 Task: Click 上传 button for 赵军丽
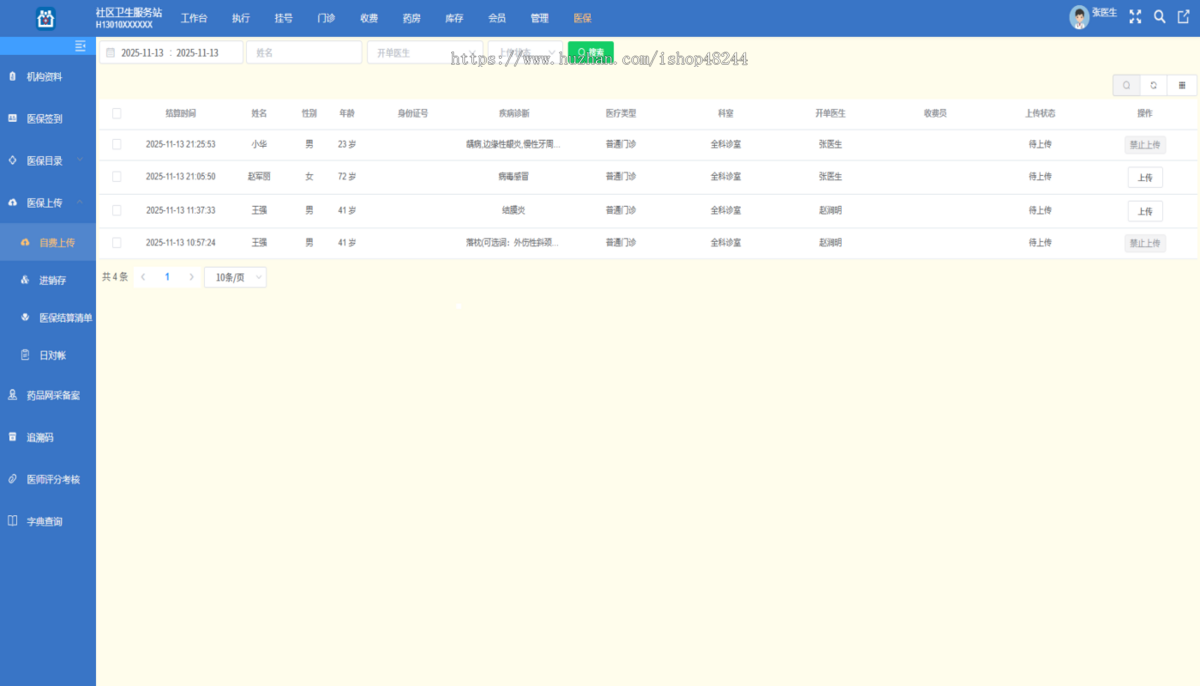coord(1145,177)
